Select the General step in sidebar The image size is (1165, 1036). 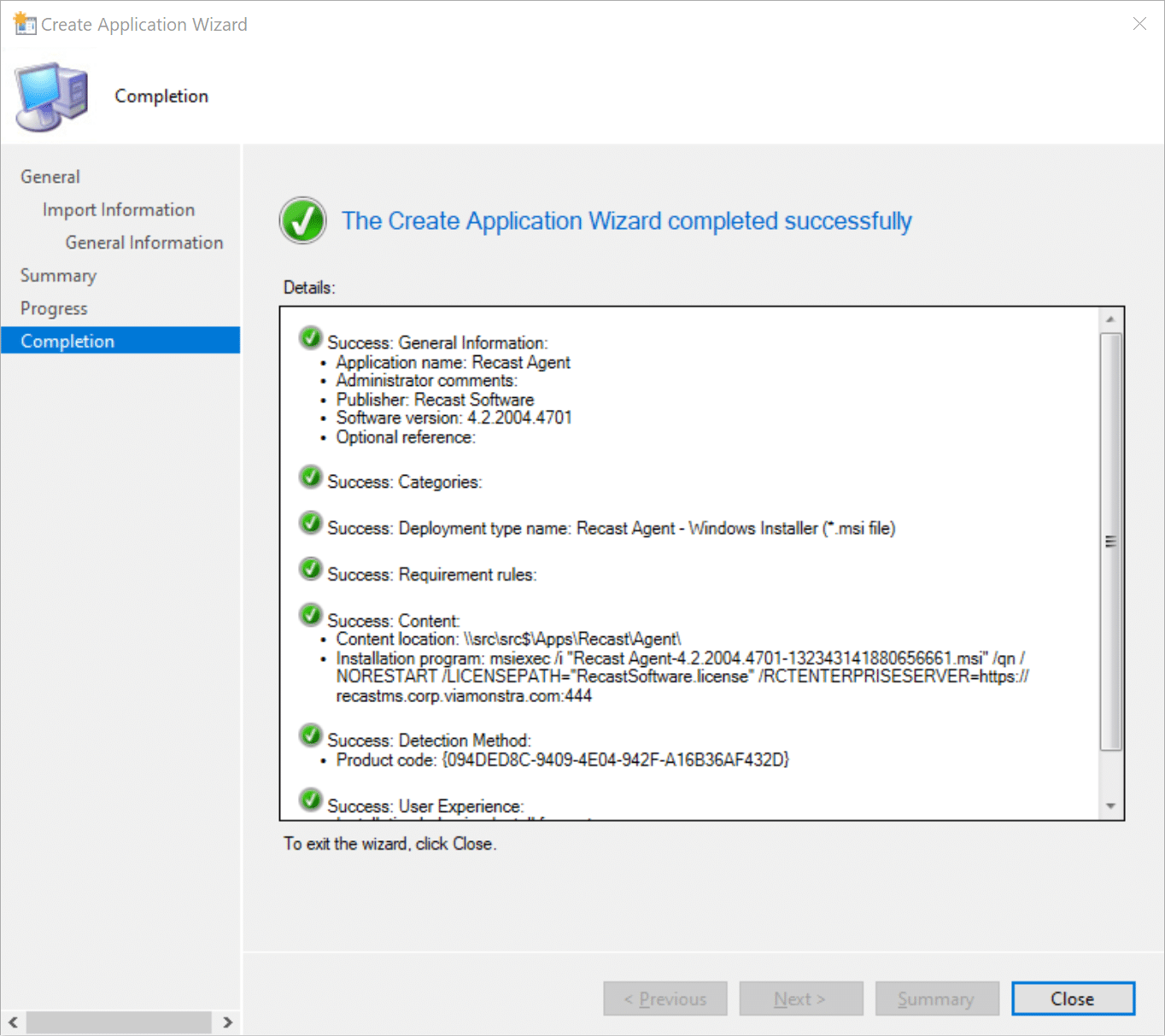50,177
